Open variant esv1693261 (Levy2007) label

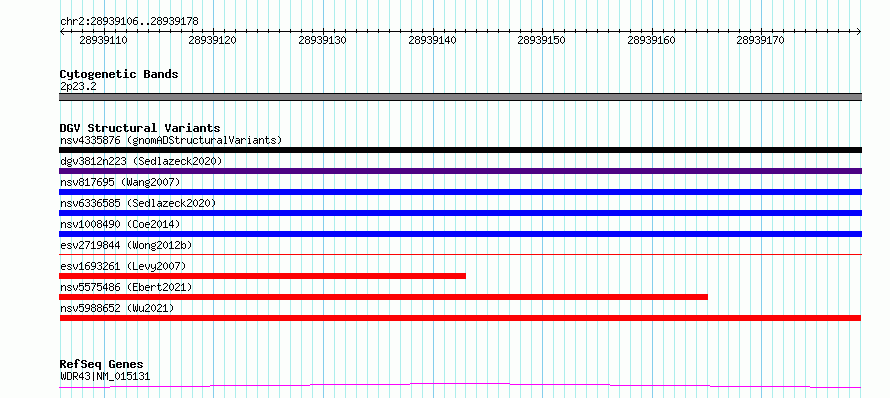pos(123,266)
